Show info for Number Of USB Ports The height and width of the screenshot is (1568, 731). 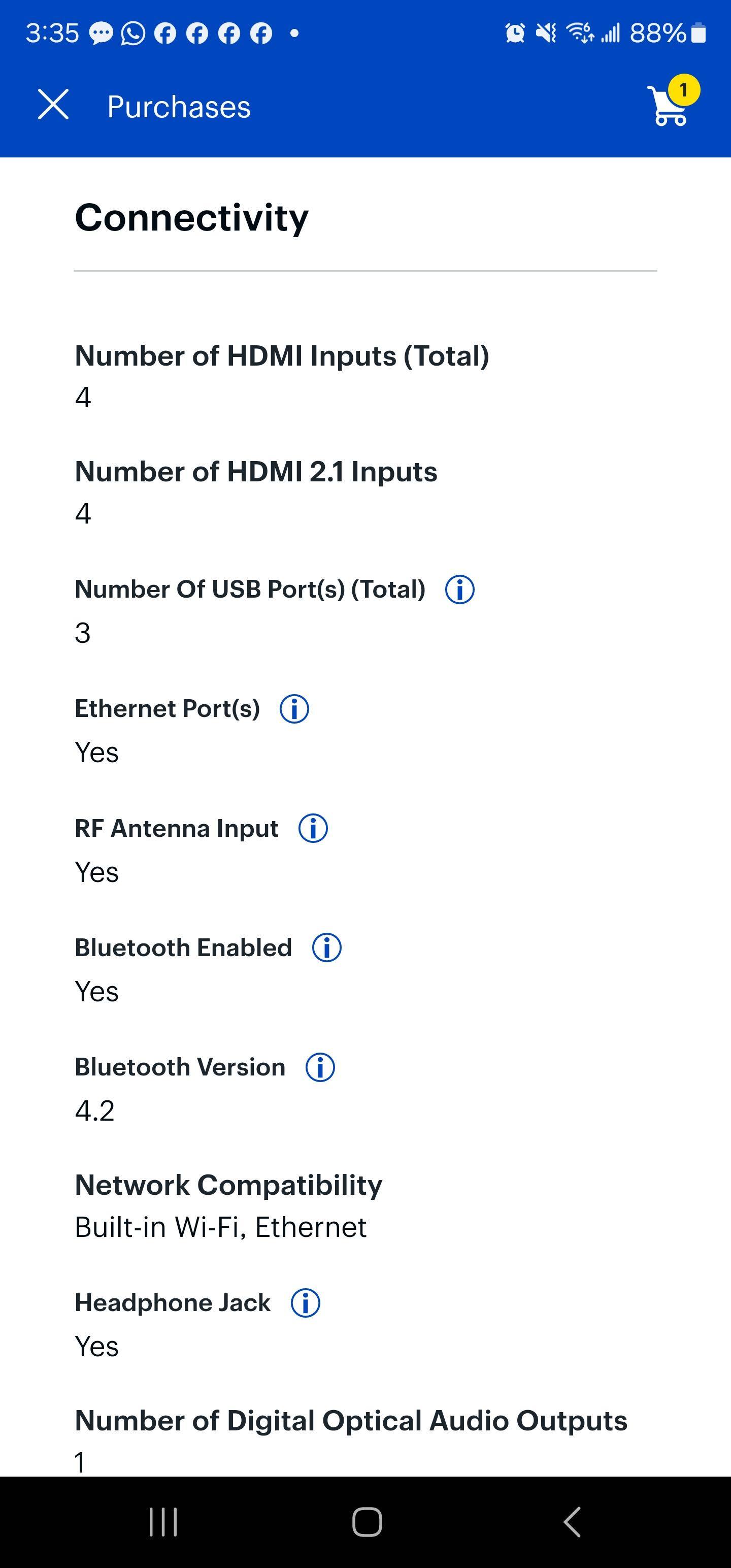459,589
